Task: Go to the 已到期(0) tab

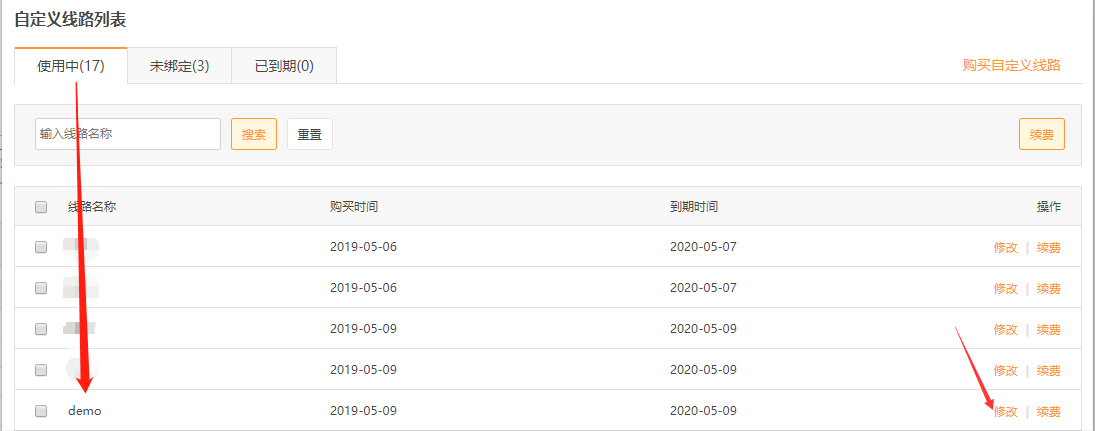Action: [x=284, y=66]
